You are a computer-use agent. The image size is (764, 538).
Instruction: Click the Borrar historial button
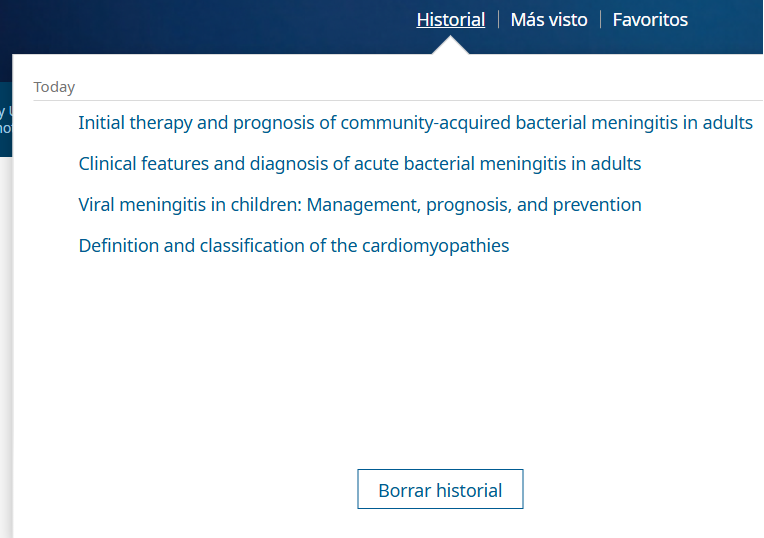(440, 489)
